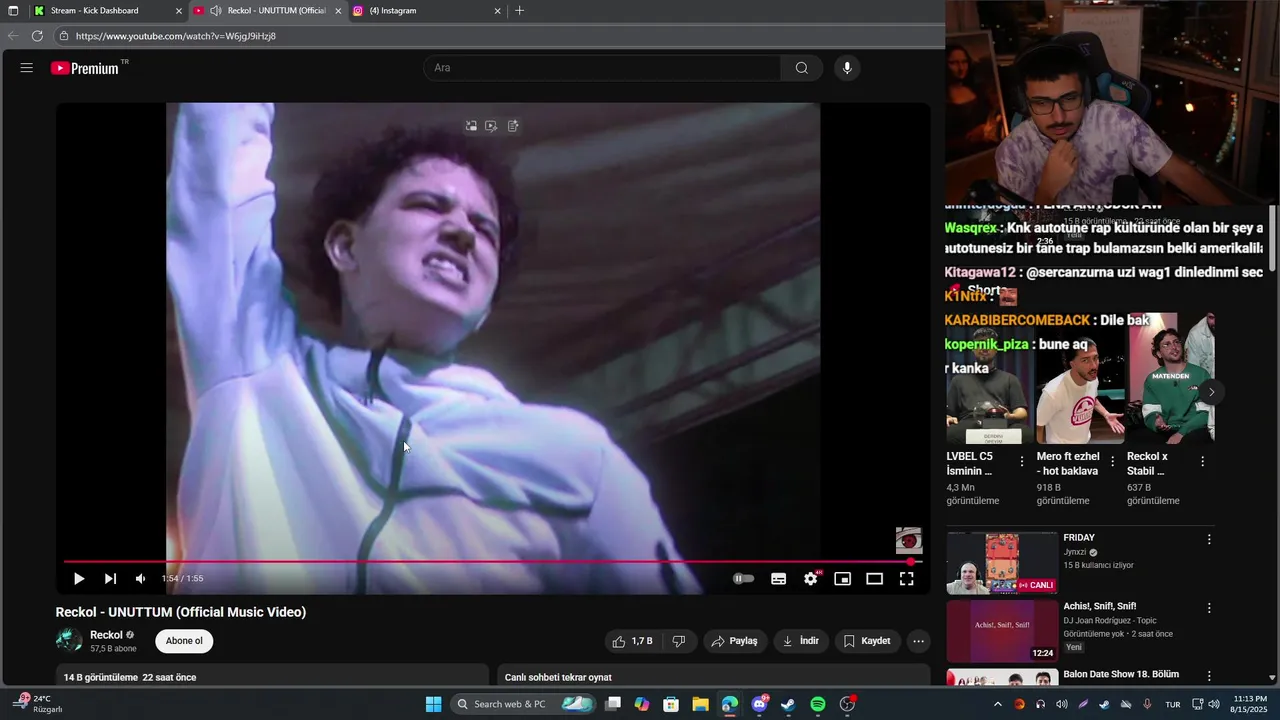
Task: Toggle the autoplay switch
Action: tap(744, 579)
